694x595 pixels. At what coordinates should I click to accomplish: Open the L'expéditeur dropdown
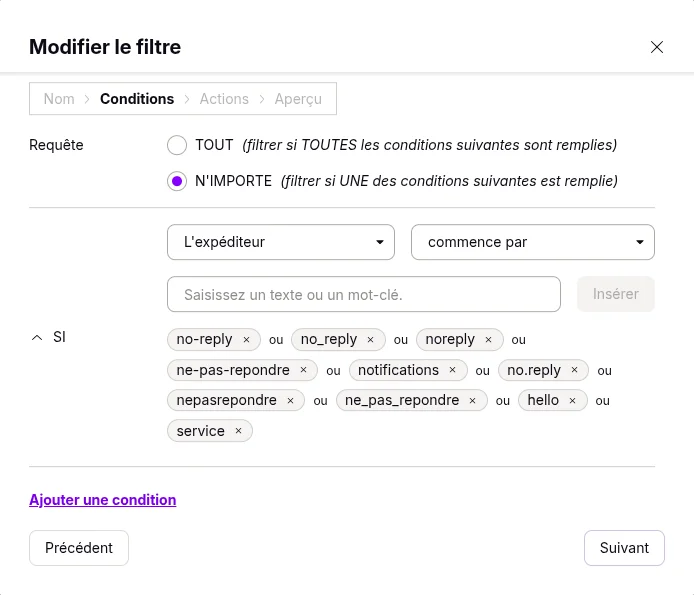pos(283,242)
